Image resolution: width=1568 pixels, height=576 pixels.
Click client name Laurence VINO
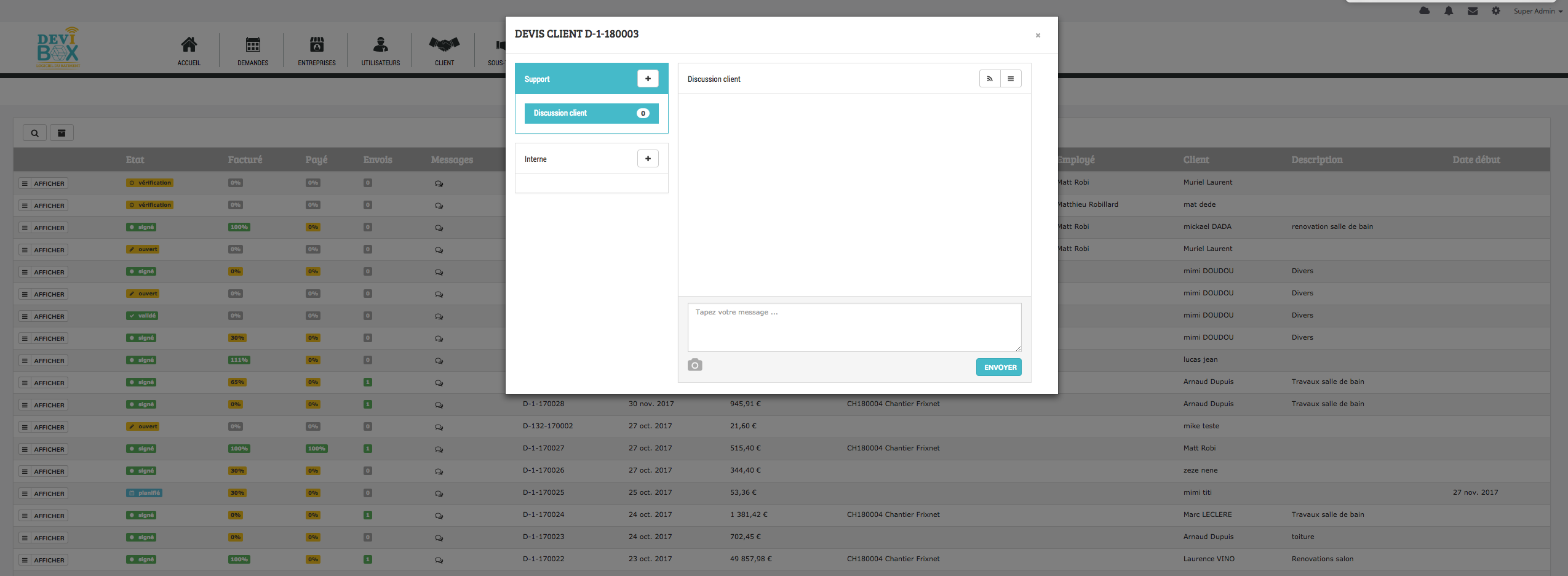tap(1209, 559)
